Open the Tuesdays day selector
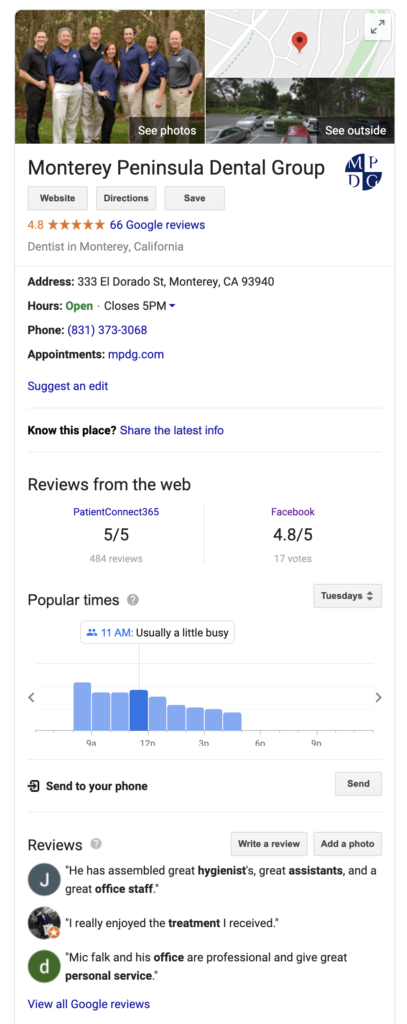407x1024 pixels. [x=348, y=596]
